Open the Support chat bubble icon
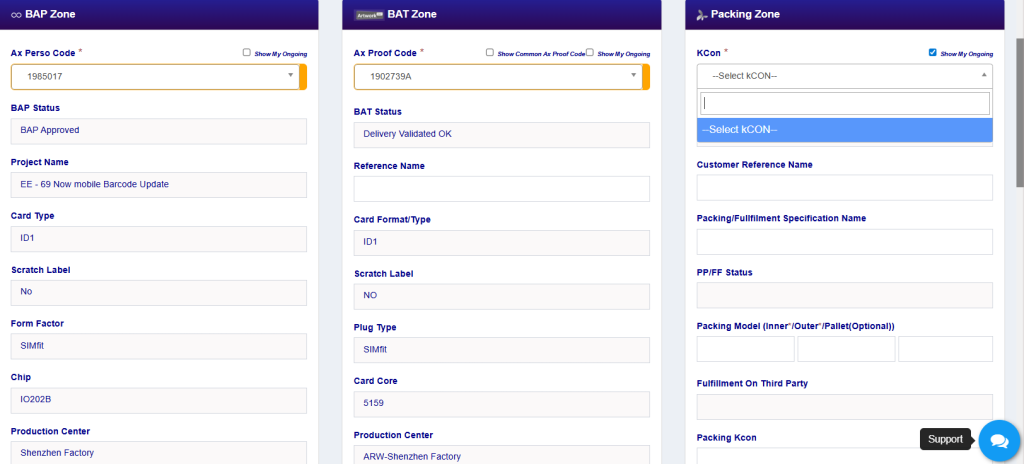The width and height of the screenshot is (1024, 464). [x=998, y=441]
